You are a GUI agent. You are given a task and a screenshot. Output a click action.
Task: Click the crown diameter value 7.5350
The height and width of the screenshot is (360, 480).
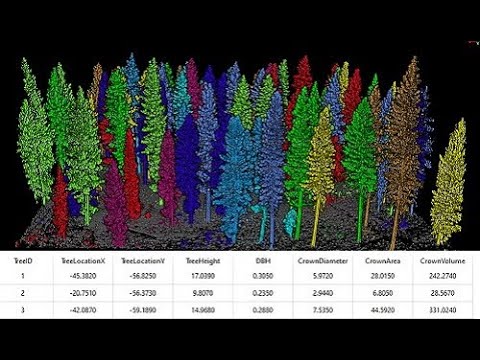click(323, 310)
